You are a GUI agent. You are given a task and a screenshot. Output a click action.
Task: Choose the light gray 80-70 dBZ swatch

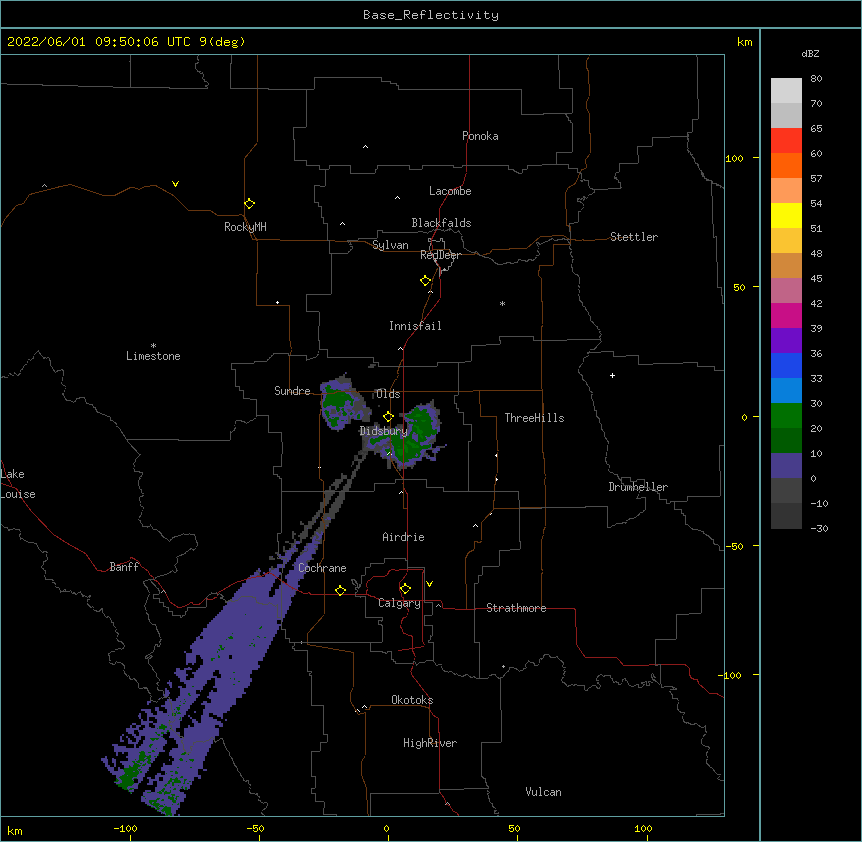coord(786,90)
